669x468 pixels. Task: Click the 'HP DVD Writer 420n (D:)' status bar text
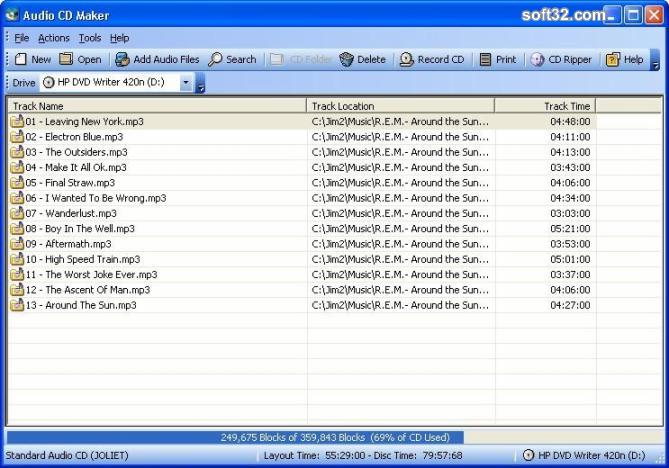(591, 455)
